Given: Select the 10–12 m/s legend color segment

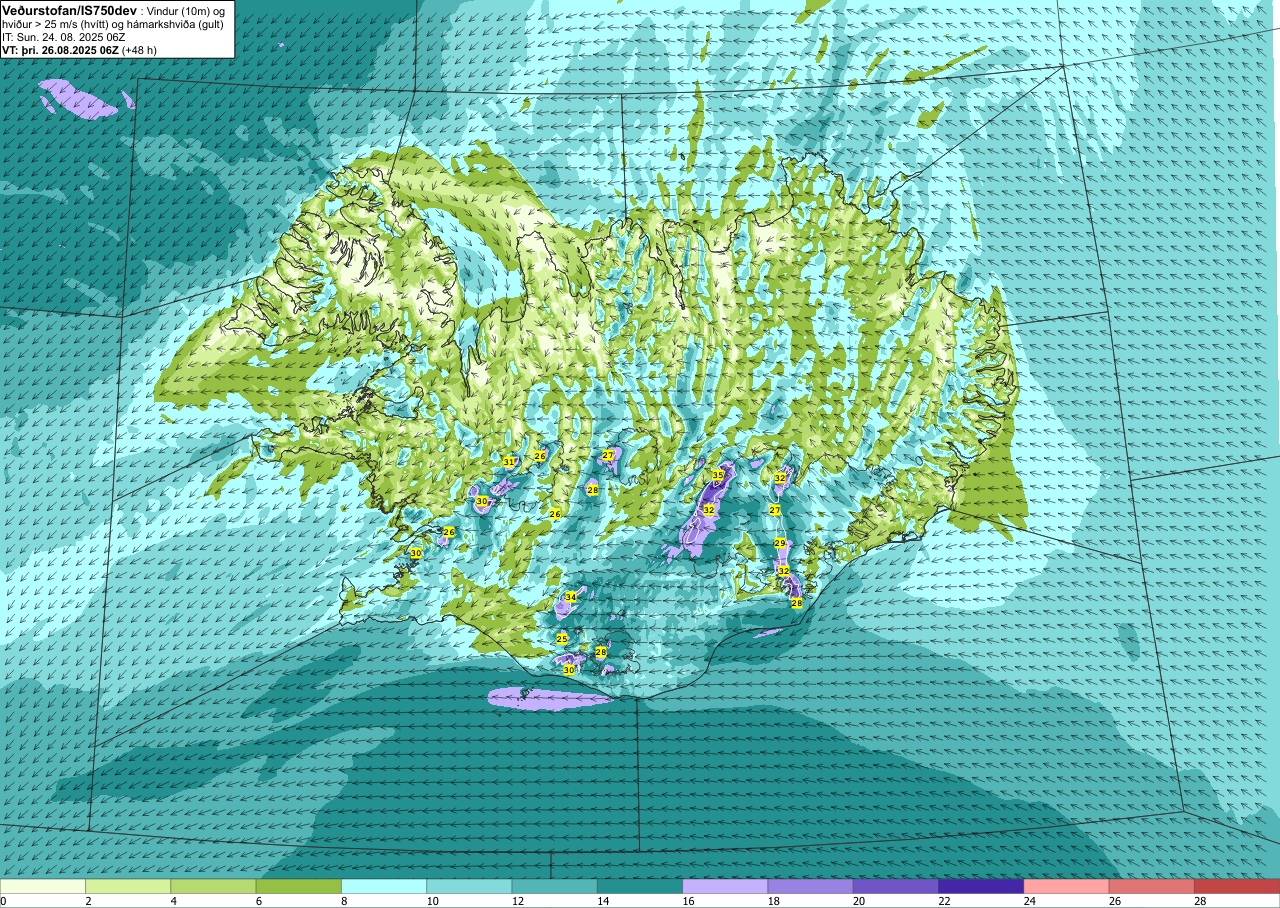Looking at the screenshot, I should 469,886.
